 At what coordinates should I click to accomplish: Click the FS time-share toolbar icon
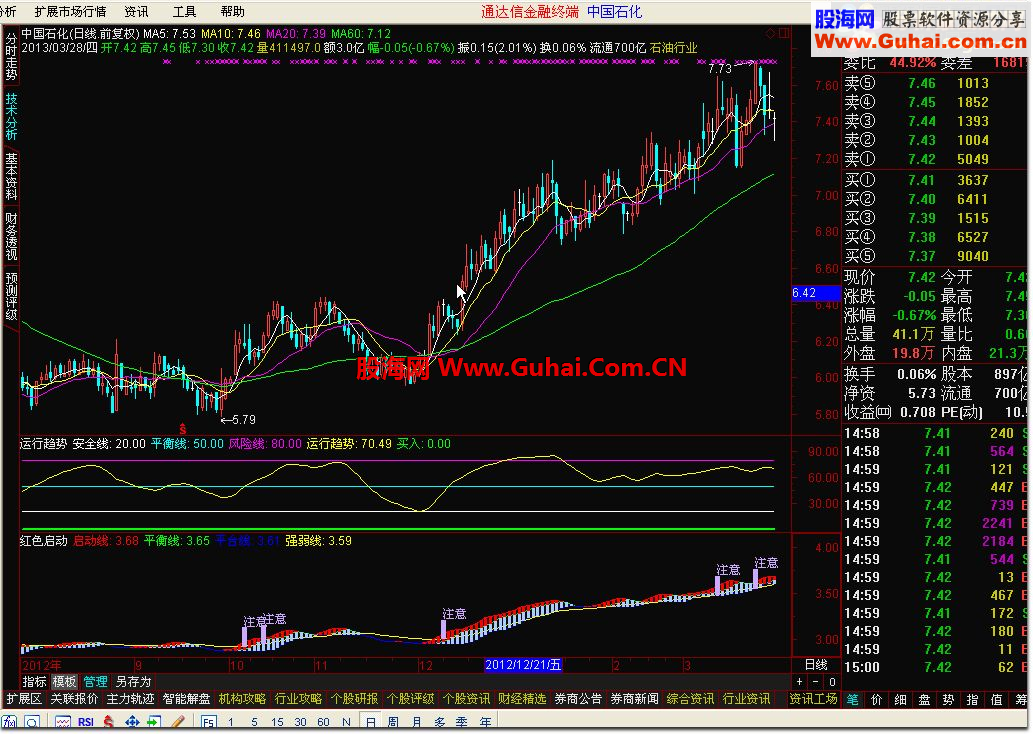pyautogui.click(x=209, y=722)
